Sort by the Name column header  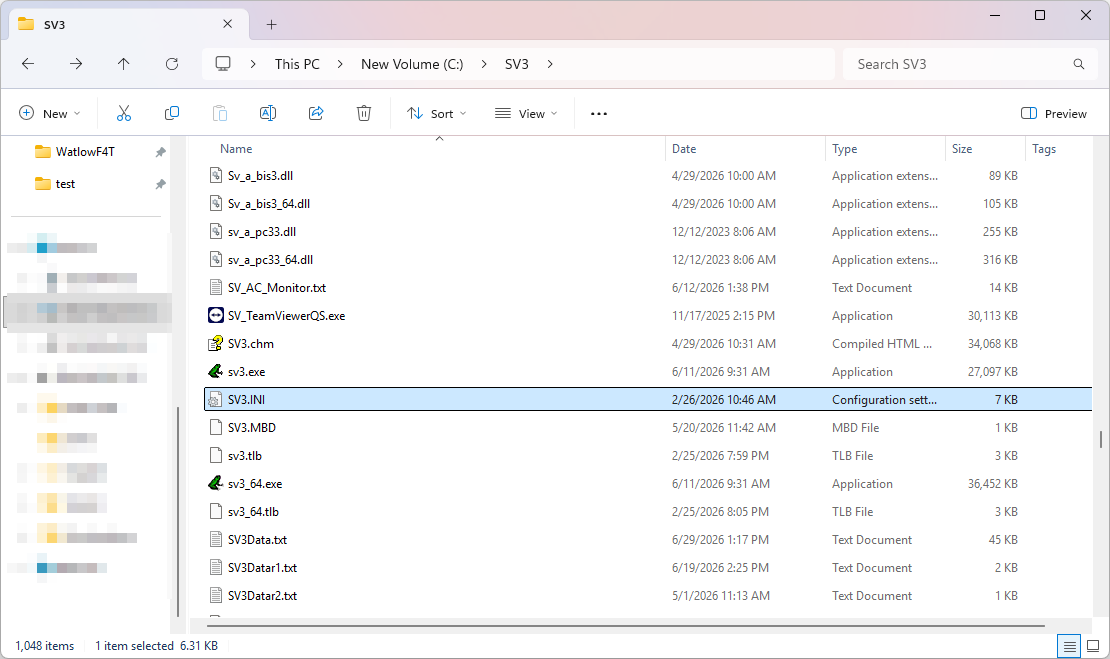click(x=236, y=149)
